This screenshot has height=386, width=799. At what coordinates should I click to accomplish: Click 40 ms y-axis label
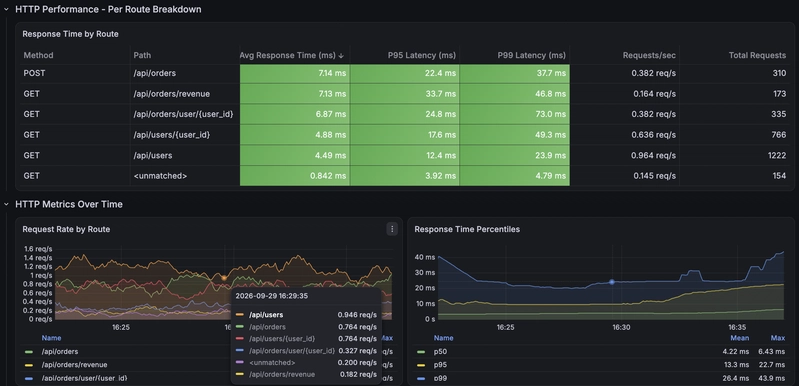click(x=425, y=258)
